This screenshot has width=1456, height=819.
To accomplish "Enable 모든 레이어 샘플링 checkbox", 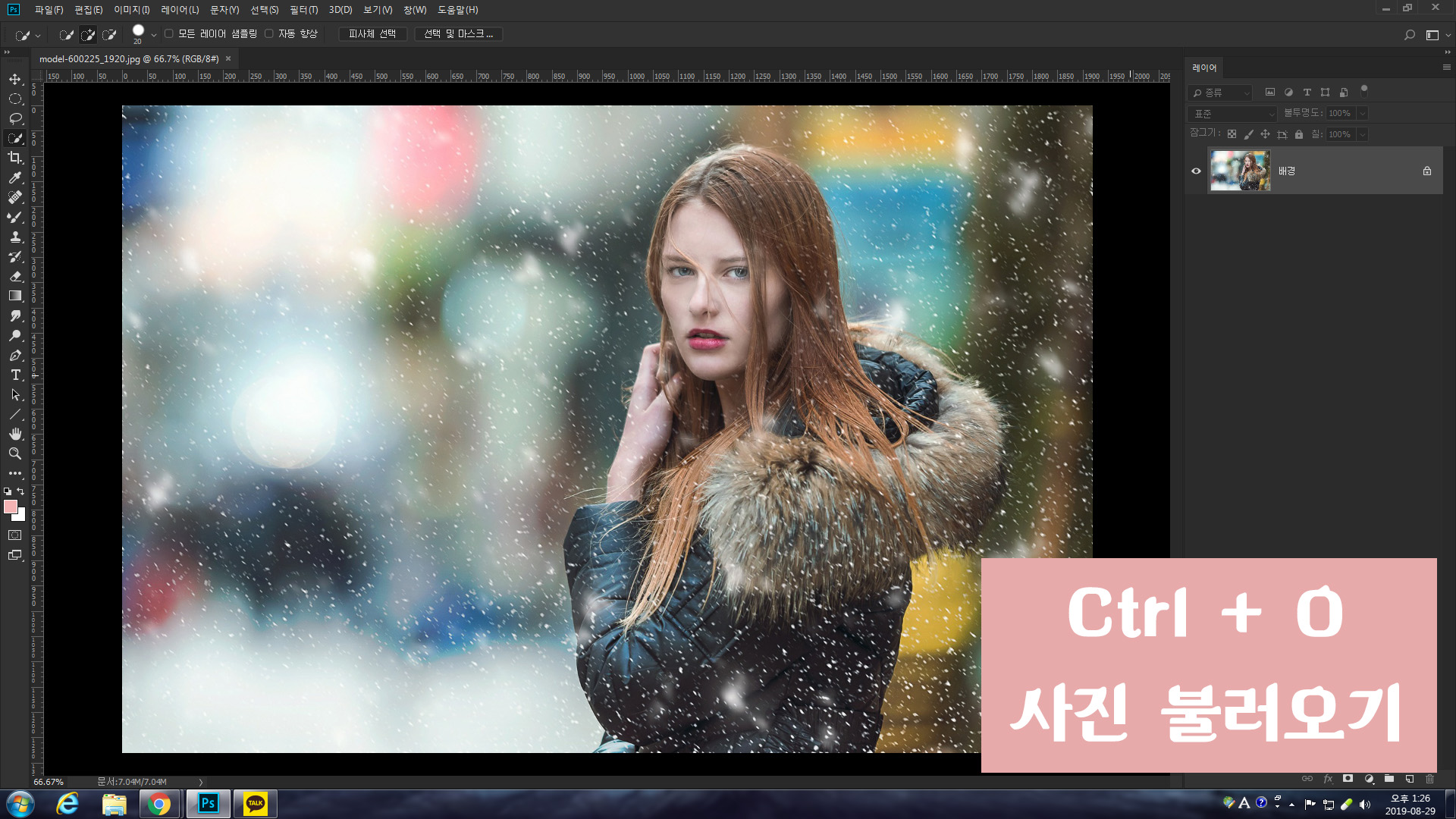I will (169, 34).
